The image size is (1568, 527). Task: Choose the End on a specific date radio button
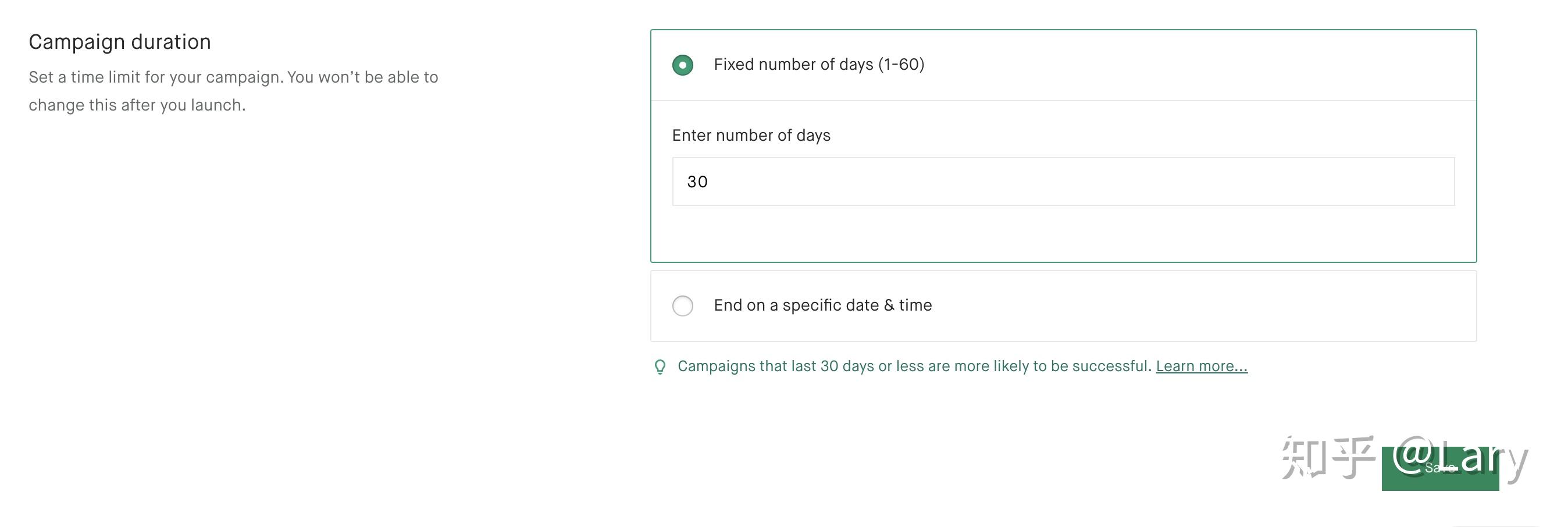pyautogui.click(x=682, y=305)
